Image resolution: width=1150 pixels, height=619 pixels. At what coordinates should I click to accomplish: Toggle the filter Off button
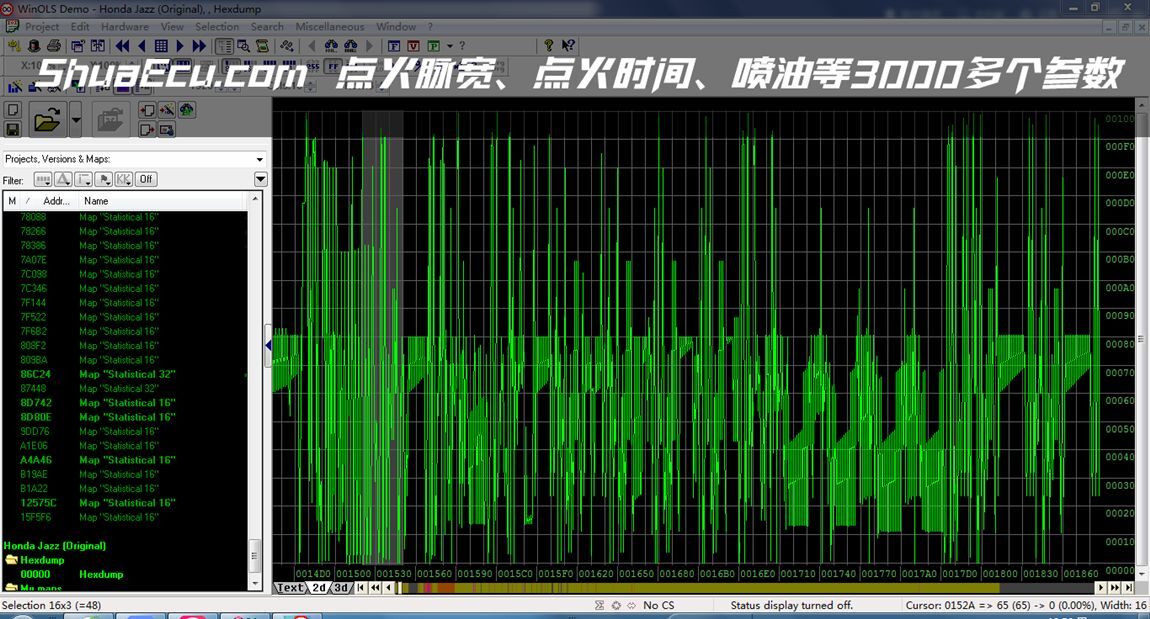click(146, 179)
